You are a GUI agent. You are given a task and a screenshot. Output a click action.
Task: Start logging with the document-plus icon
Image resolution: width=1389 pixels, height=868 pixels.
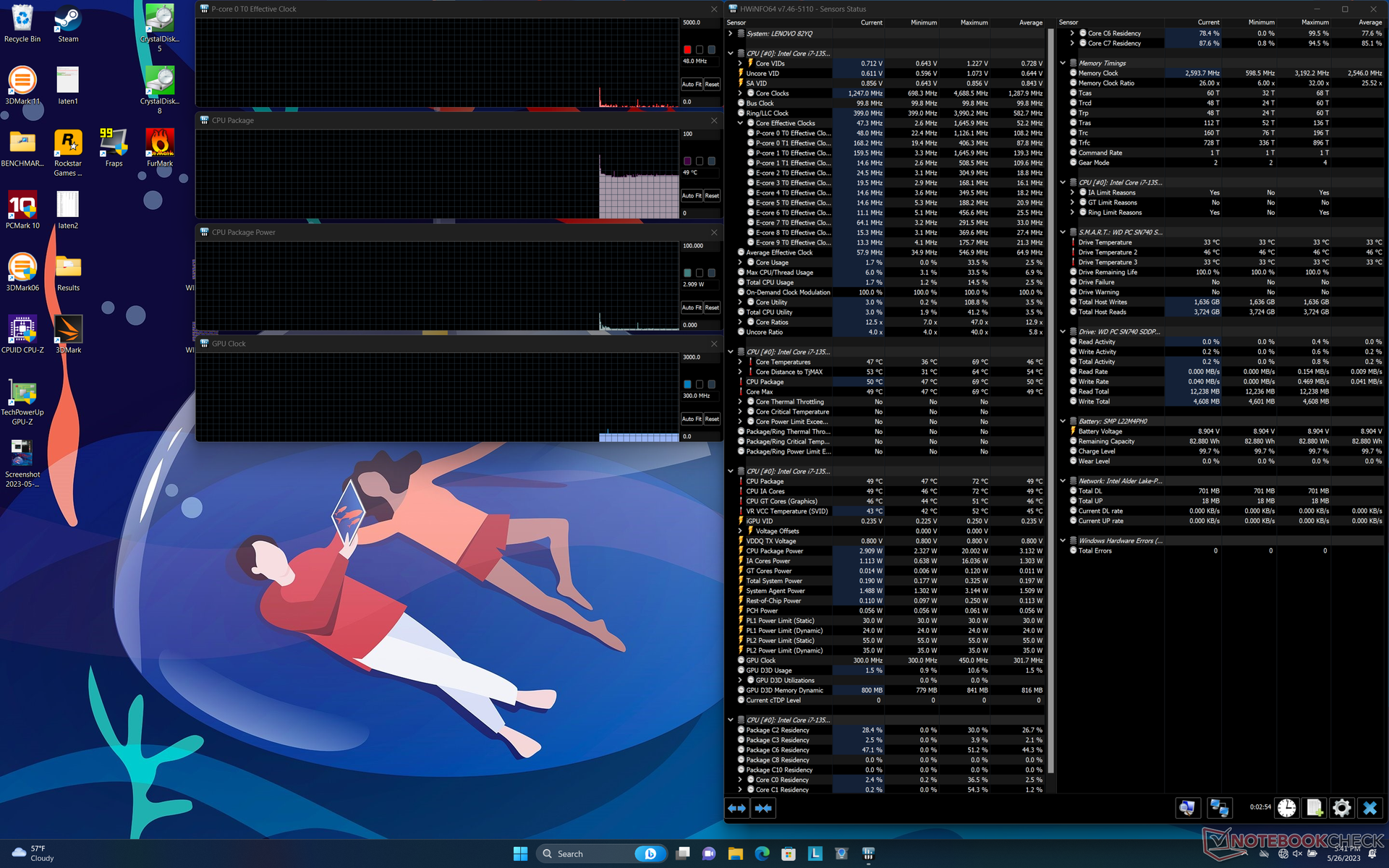coord(1314,808)
